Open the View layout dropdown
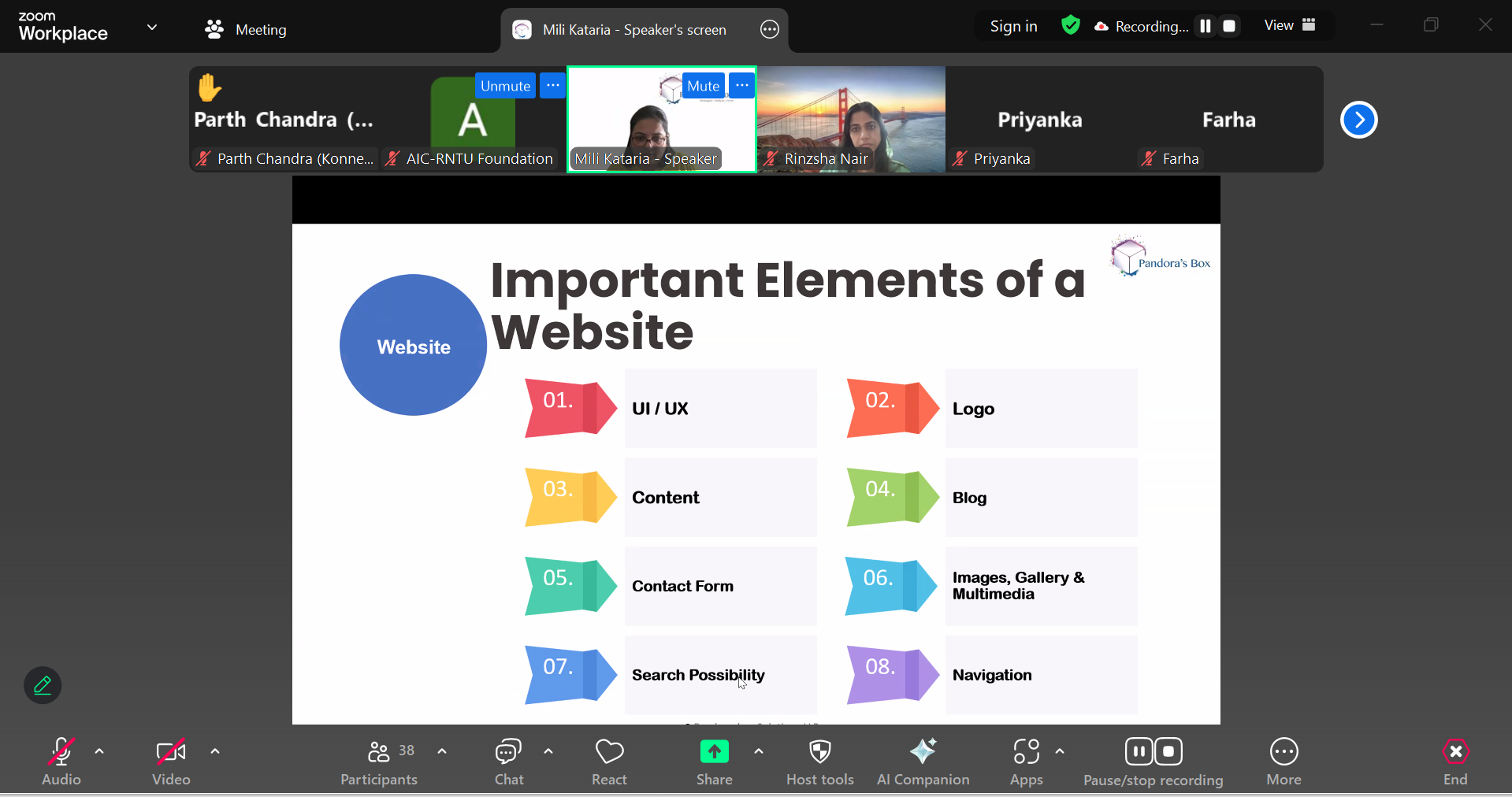The width and height of the screenshot is (1512, 797). 1290,25
